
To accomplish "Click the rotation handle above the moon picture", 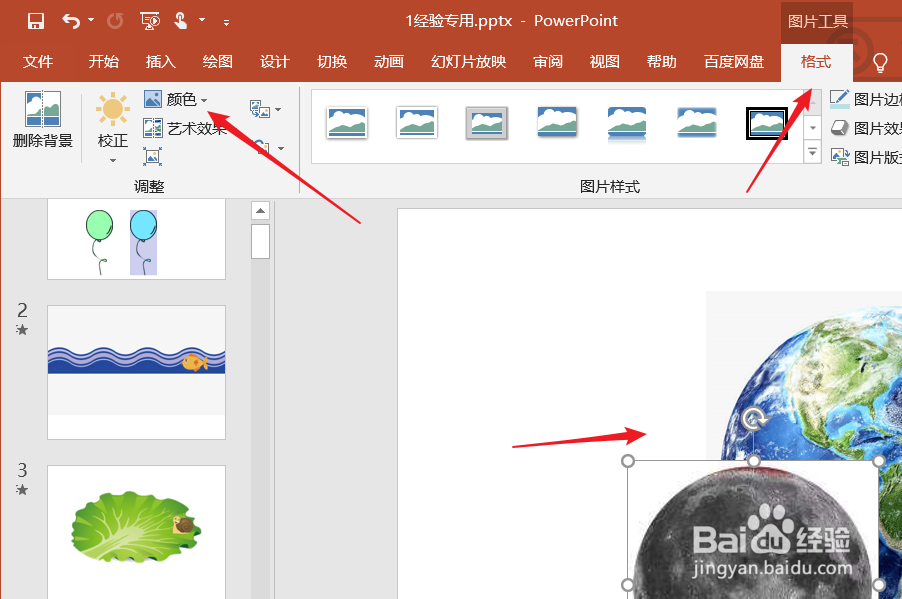I will tap(754, 419).
